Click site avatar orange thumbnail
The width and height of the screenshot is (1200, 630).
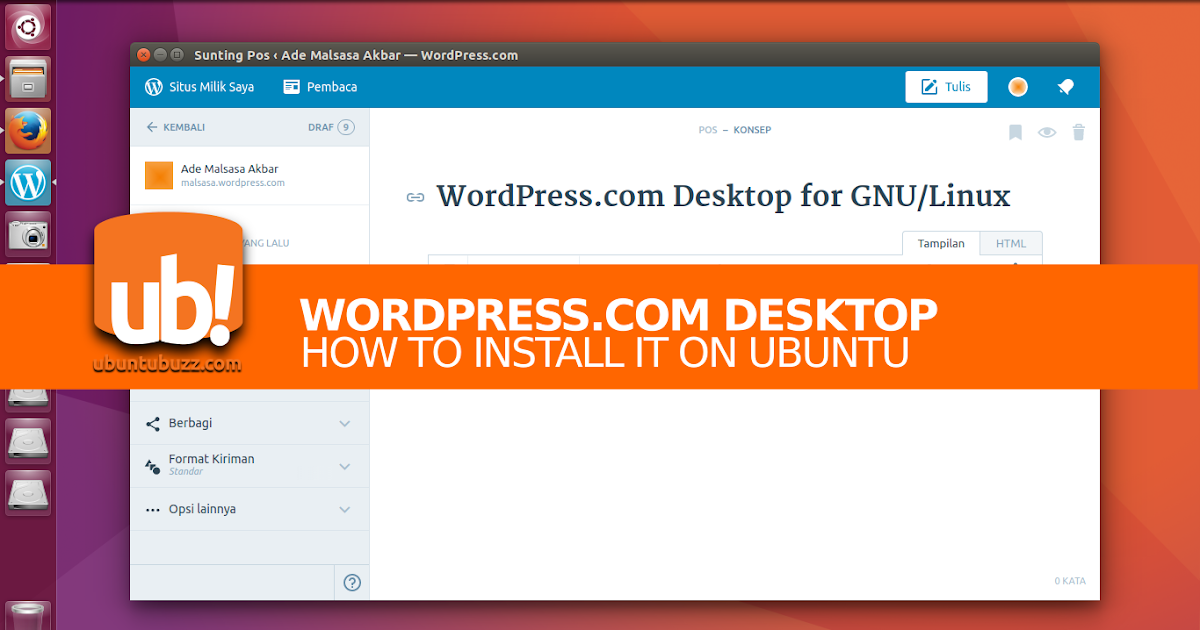pos(159,175)
